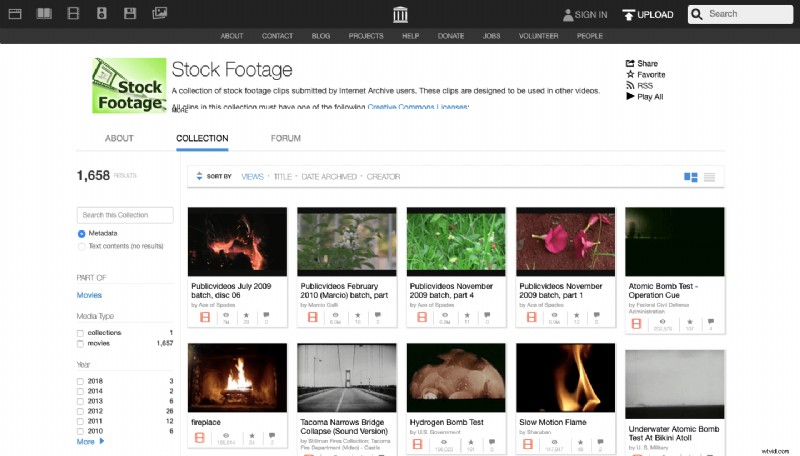The image size is (800, 456).
Task: Click the Favorite star icon
Action: (630, 74)
